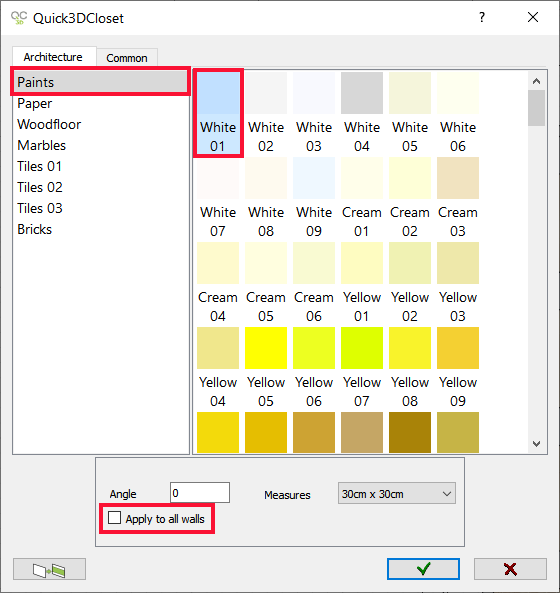This screenshot has height=593, width=560.
Task: Click the scrollbar down arrow
Action: (536, 444)
